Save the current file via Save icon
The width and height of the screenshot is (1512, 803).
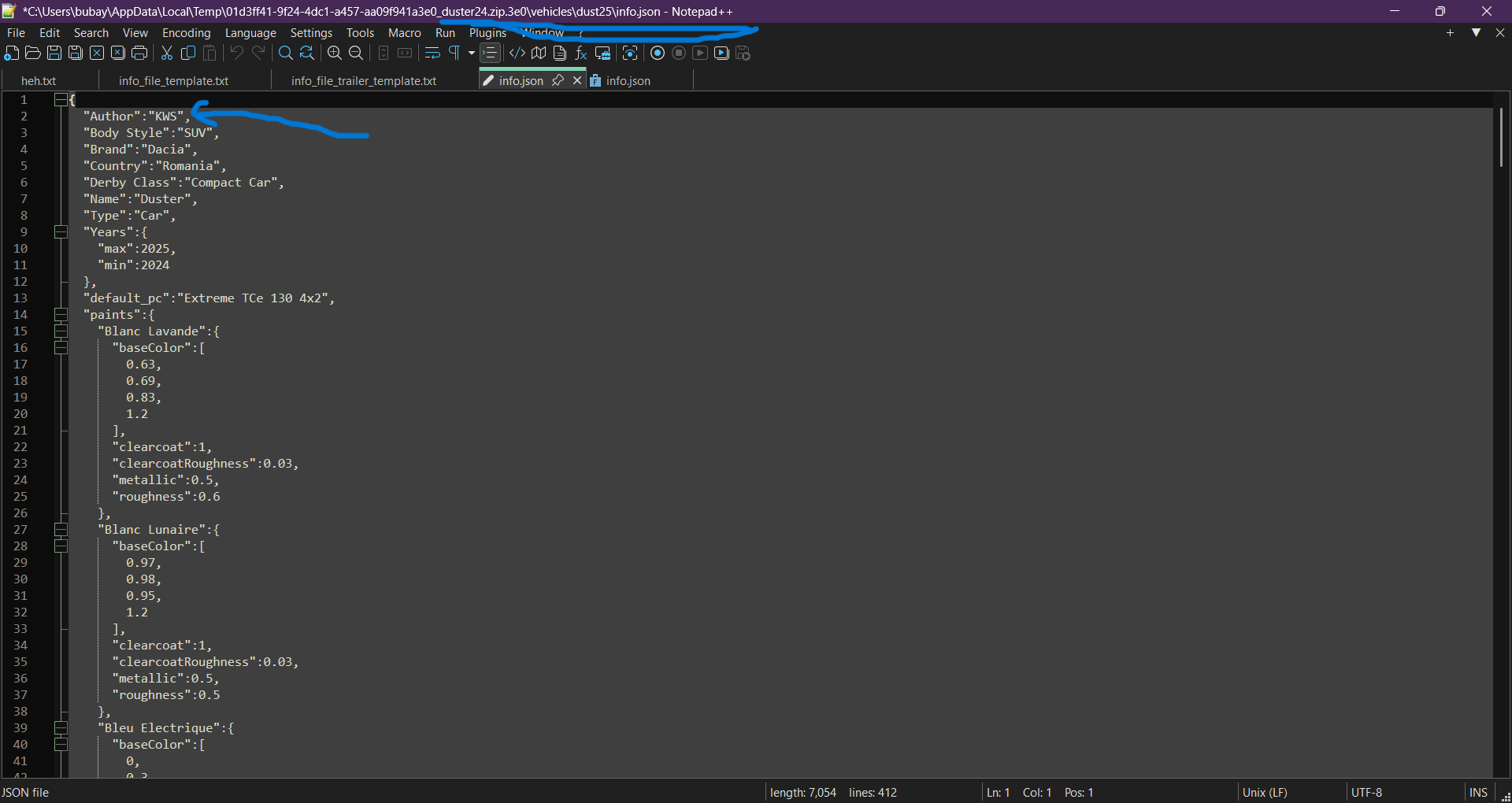[x=54, y=54]
